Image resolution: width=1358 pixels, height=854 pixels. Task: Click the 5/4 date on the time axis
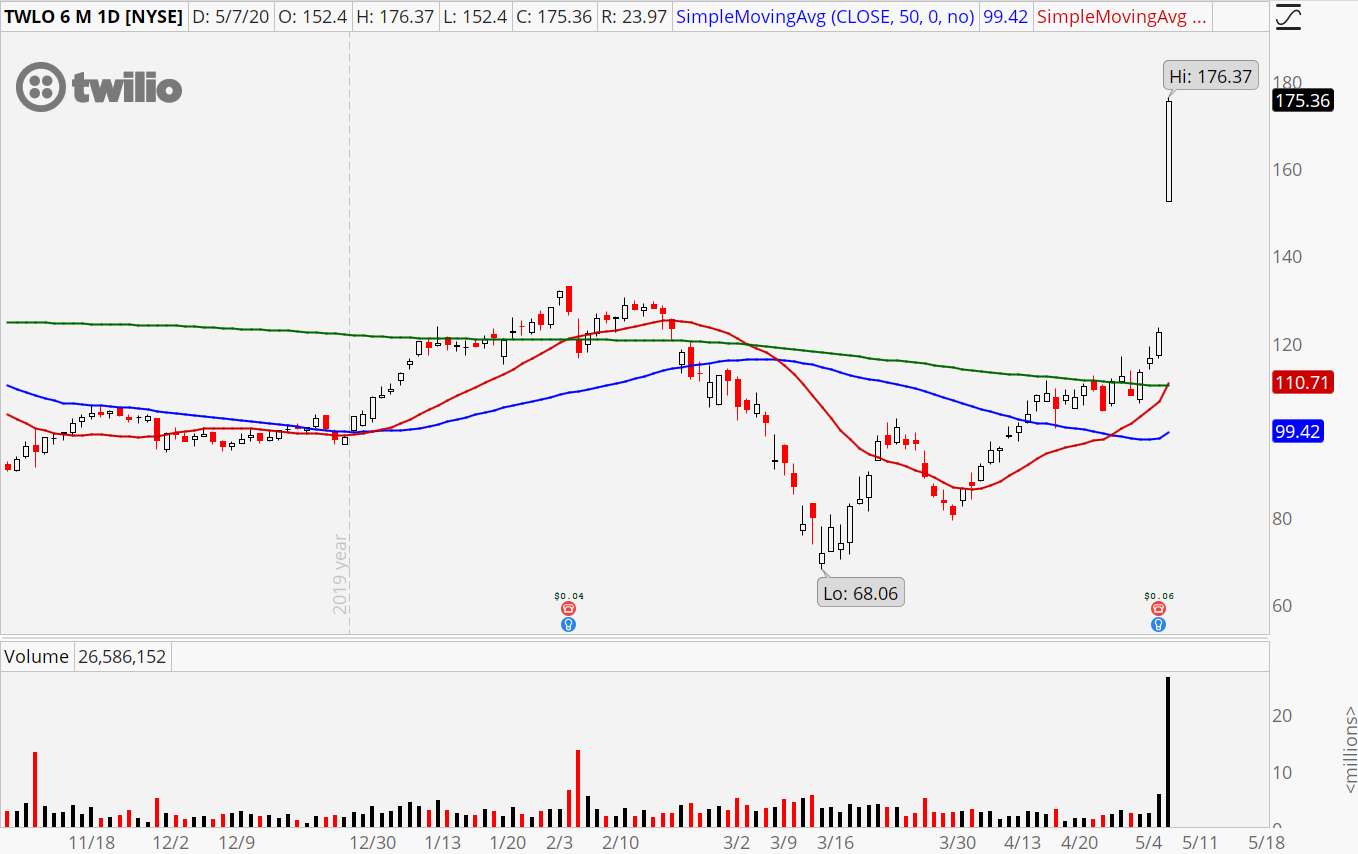[1149, 842]
